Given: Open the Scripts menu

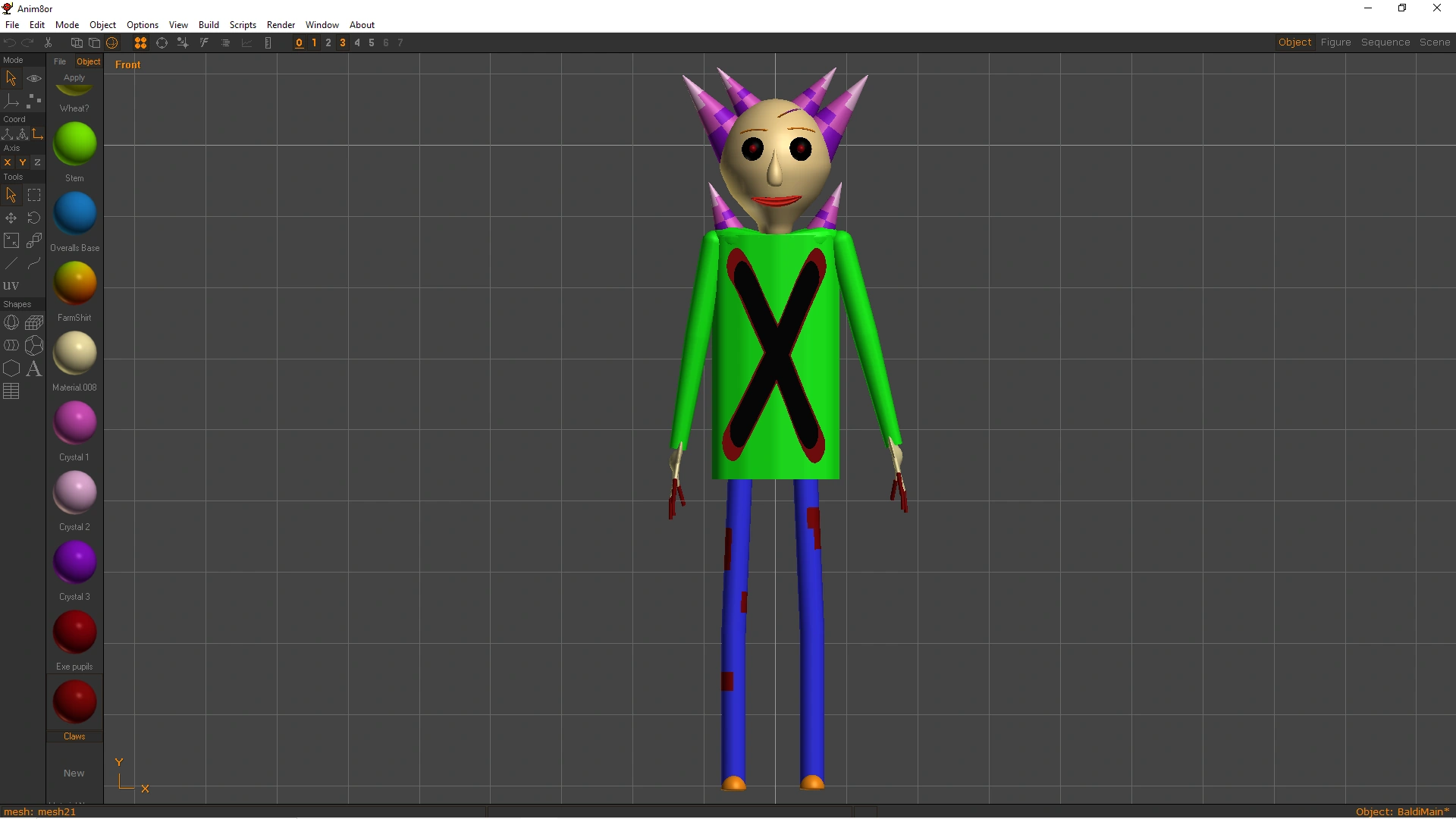Looking at the screenshot, I should click(x=243, y=24).
